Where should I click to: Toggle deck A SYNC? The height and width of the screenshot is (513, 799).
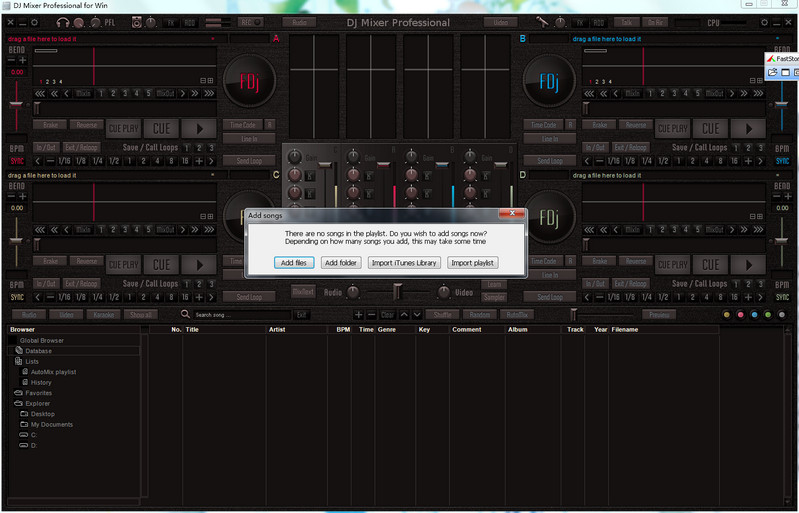17,161
